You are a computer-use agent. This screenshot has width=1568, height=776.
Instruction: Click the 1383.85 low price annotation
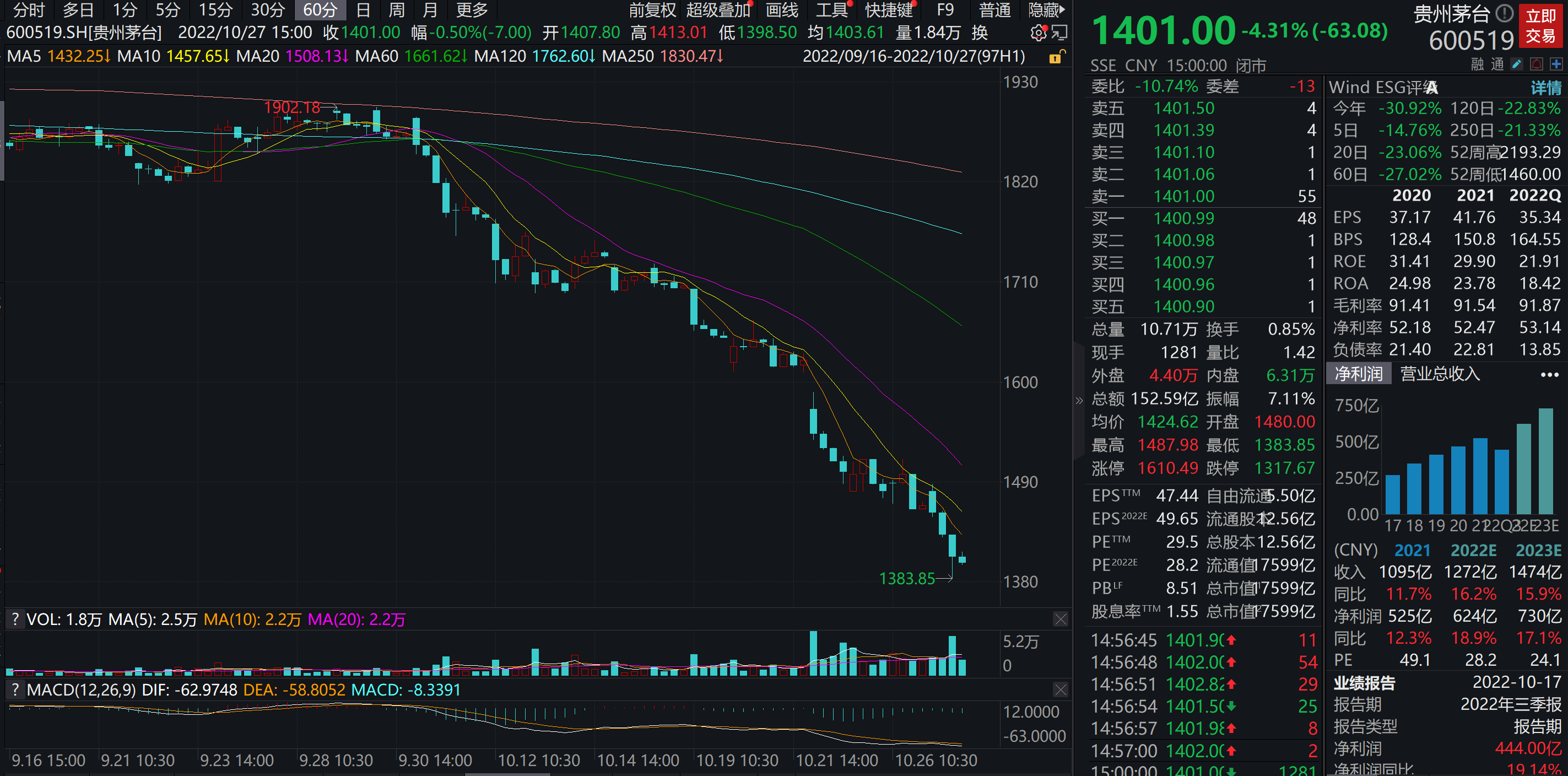pos(907,579)
